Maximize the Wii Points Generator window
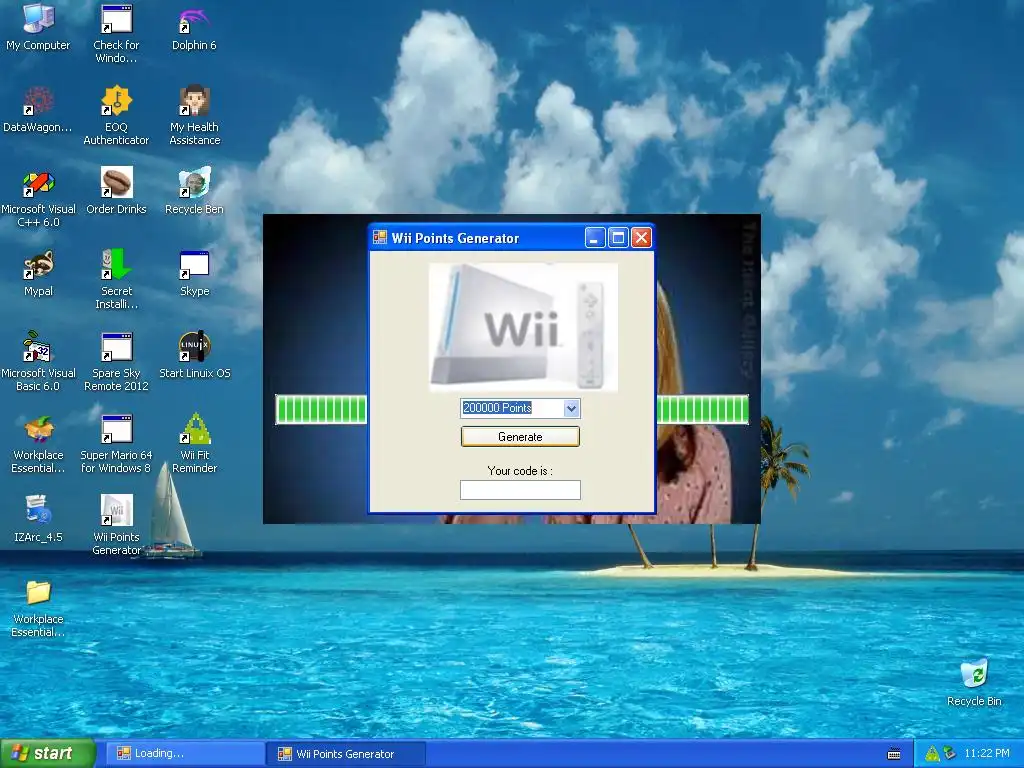The height and width of the screenshot is (768, 1024). coord(618,238)
